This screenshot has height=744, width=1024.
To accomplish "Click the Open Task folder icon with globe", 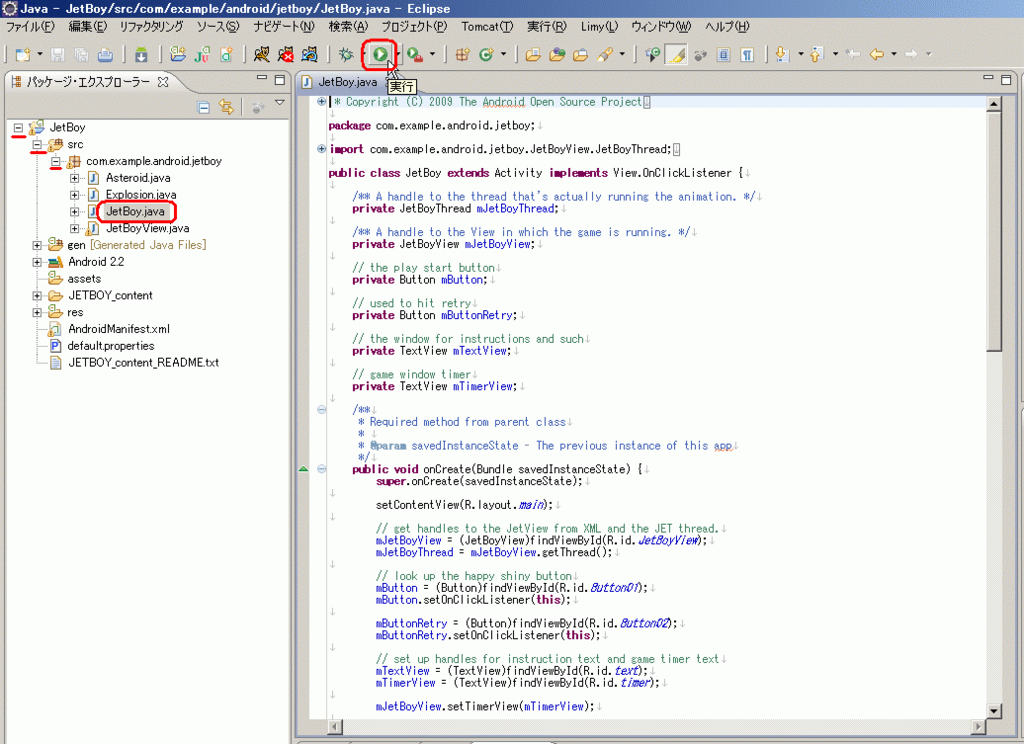I will click(x=557, y=54).
